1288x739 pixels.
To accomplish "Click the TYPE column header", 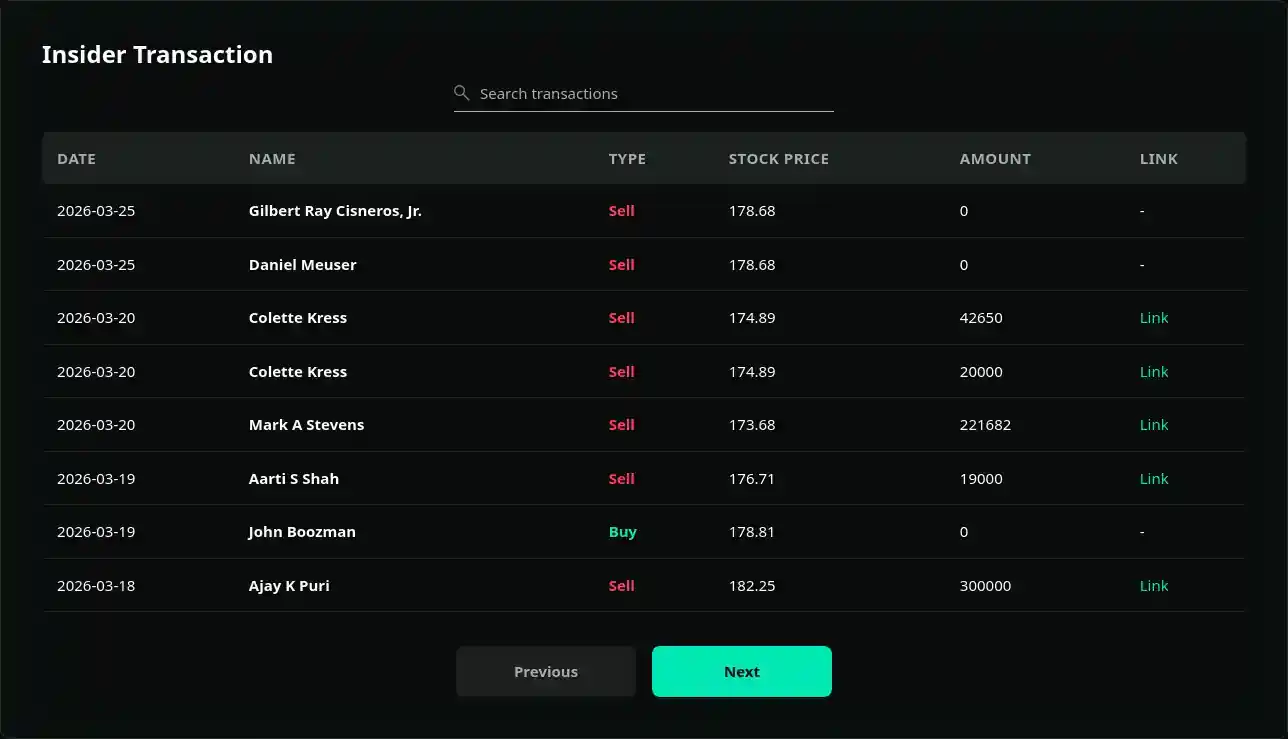I will (627, 159).
